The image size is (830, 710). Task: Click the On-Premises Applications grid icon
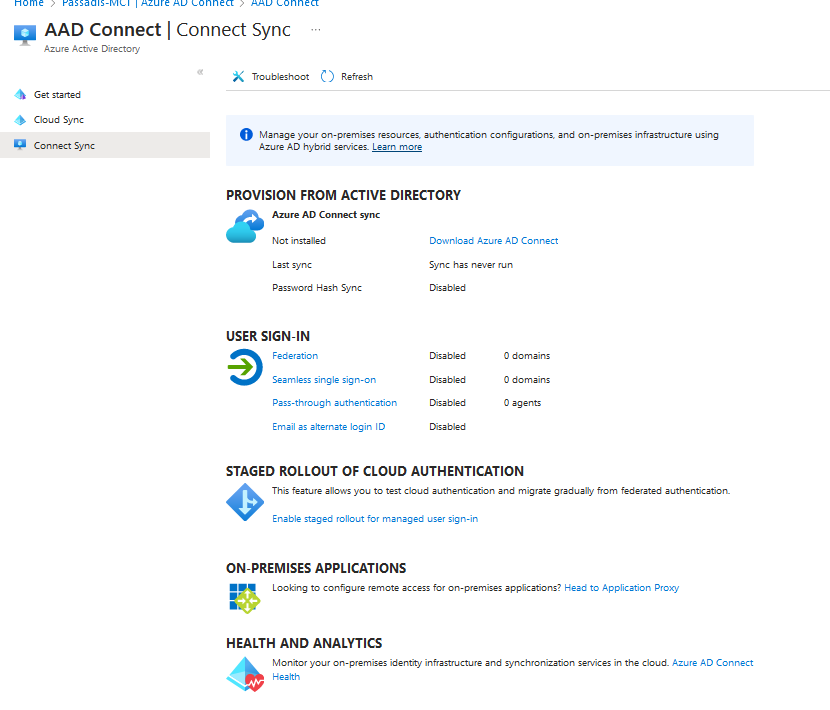click(x=245, y=598)
